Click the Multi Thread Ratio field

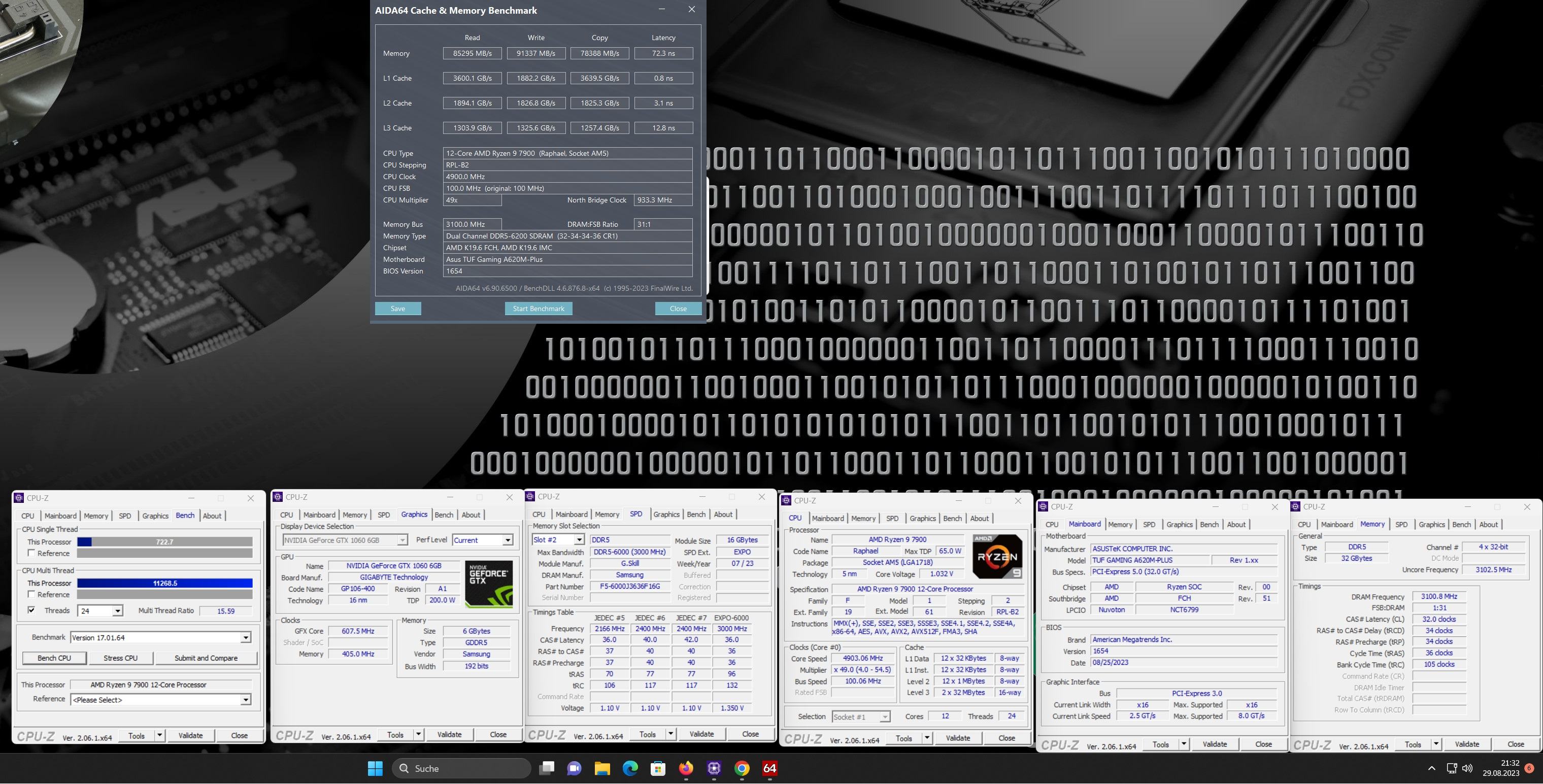[x=226, y=611]
